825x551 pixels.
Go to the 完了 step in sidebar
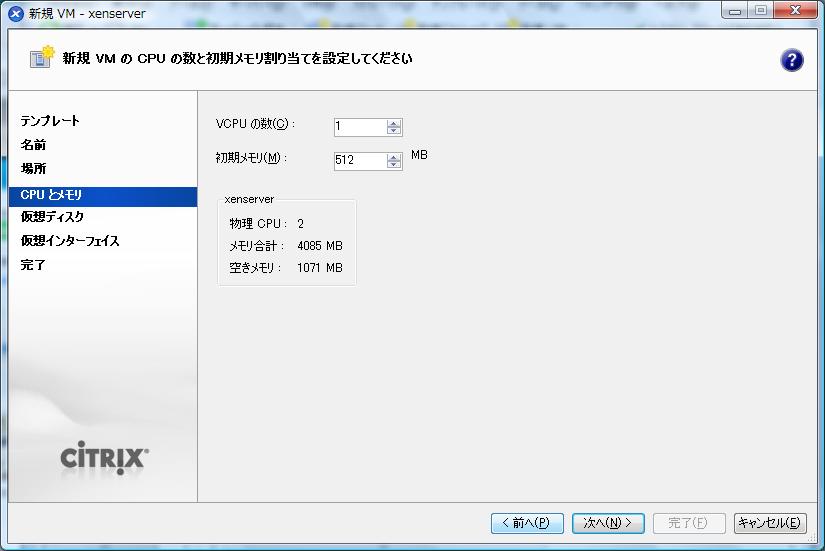(x=33, y=265)
